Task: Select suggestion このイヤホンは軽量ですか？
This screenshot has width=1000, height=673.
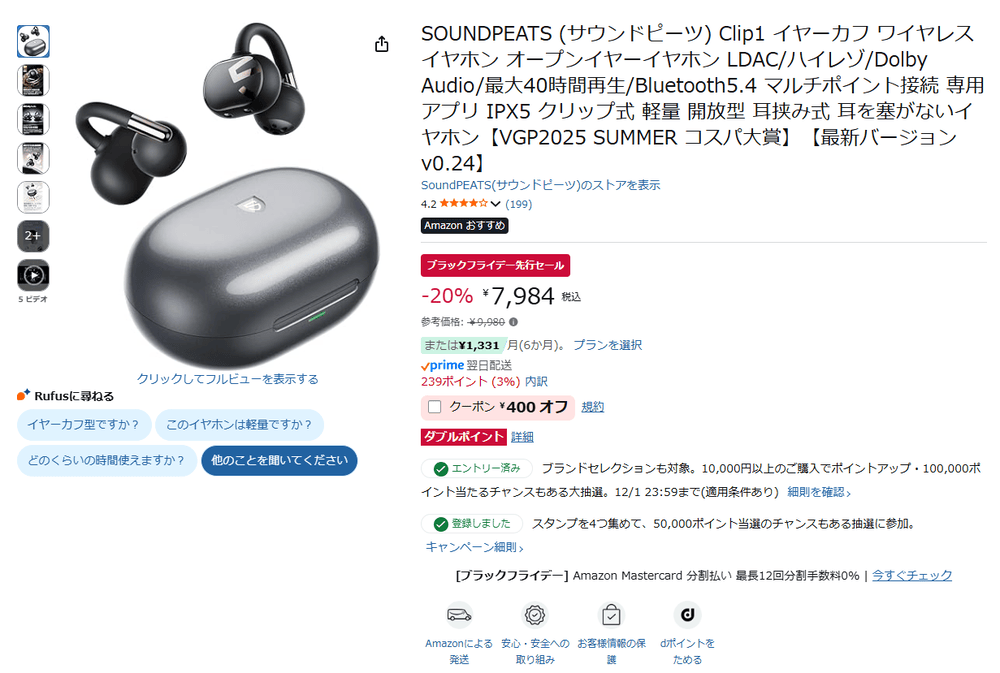Action: point(239,425)
